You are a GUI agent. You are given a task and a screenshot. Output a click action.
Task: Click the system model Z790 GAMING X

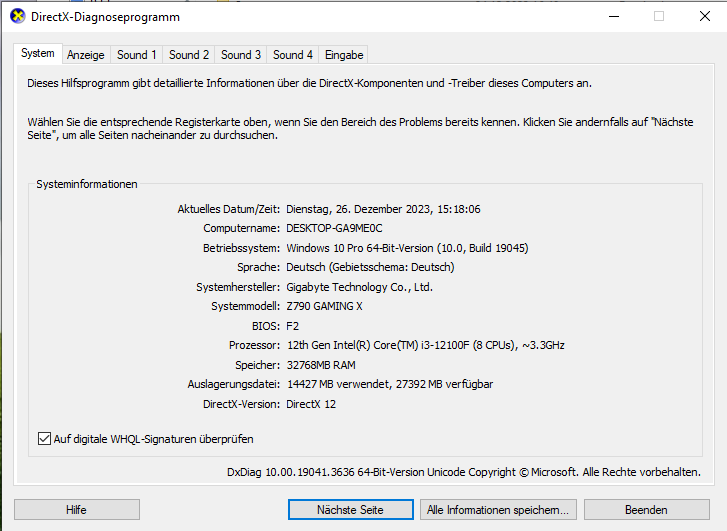[x=324, y=306]
